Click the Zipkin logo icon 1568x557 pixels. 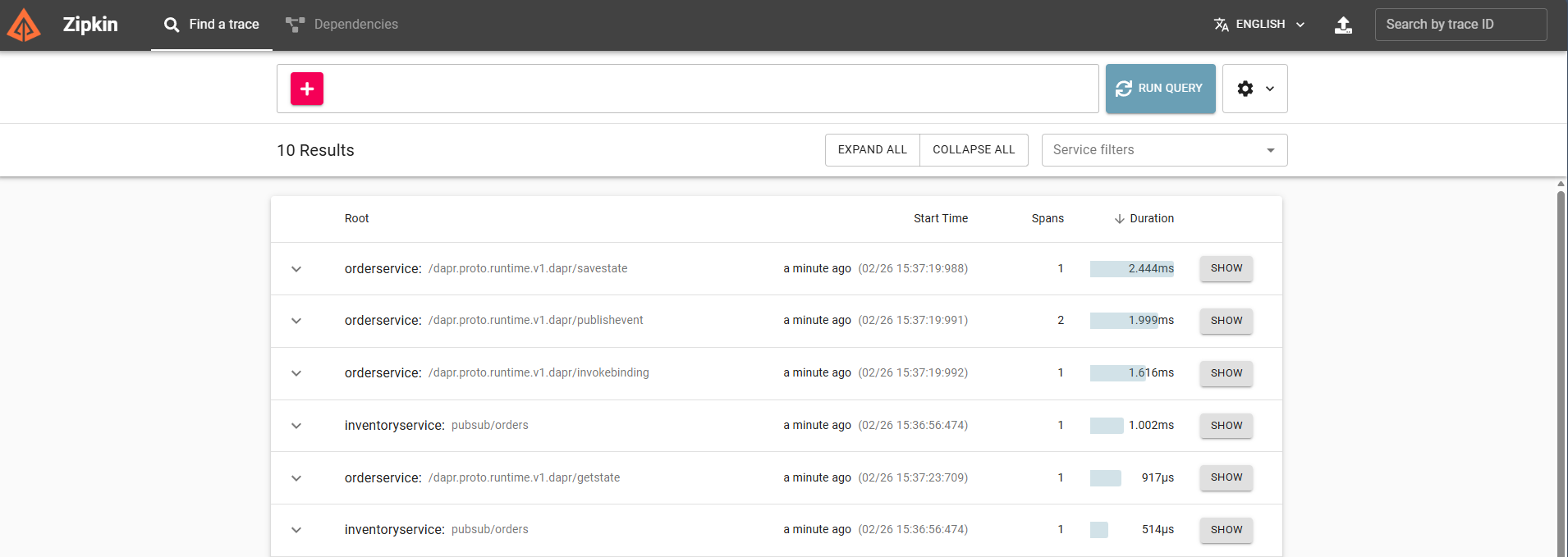tap(24, 25)
